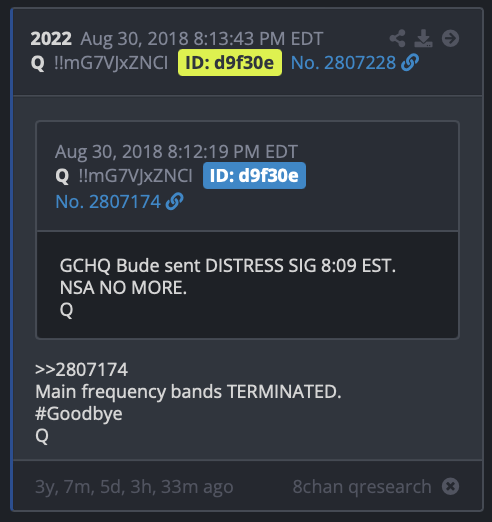Click the tripcode !!mG7VJxZNCI in the header
Viewport: 492px width, 522px height.
[111, 63]
